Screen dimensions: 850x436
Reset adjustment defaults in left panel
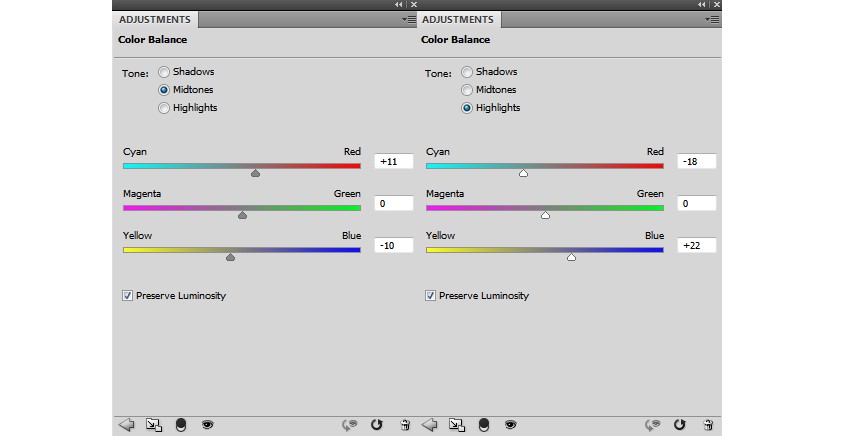click(x=377, y=425)
